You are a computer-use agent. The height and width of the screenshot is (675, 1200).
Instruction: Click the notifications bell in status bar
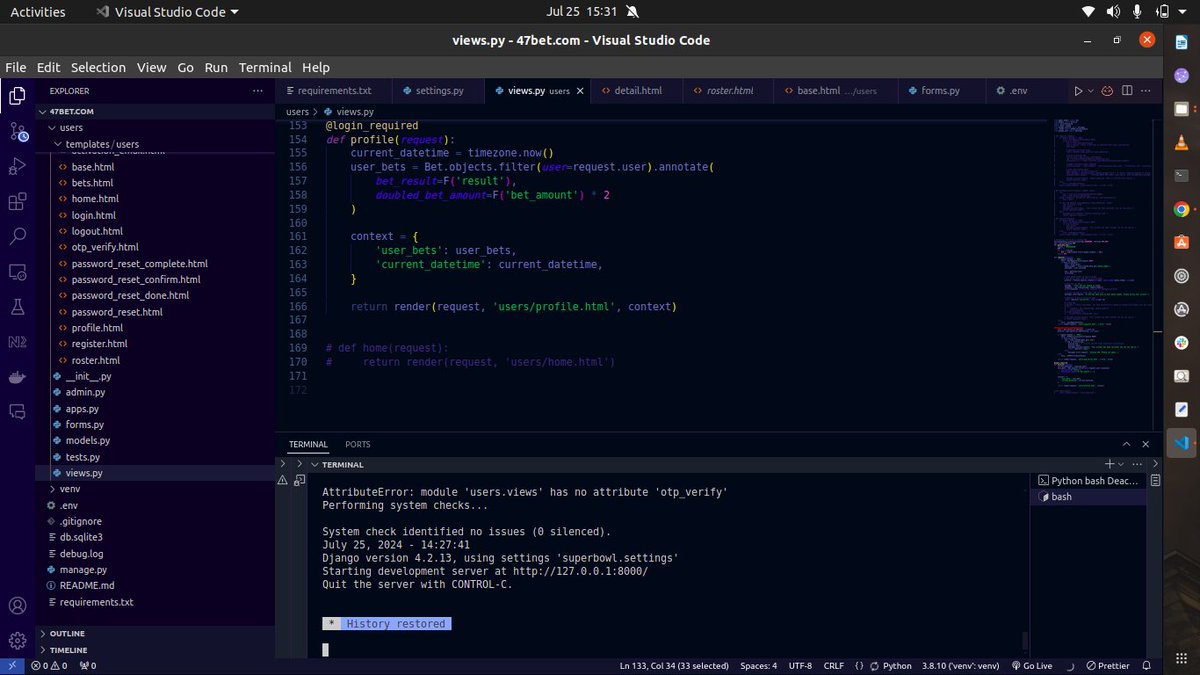1148,665
